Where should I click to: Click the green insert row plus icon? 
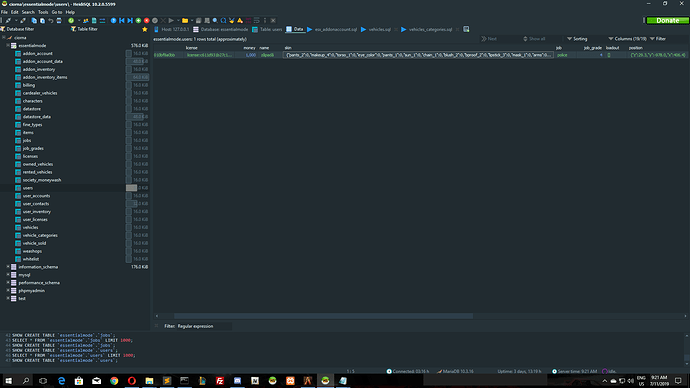click(x=138, y=21)
